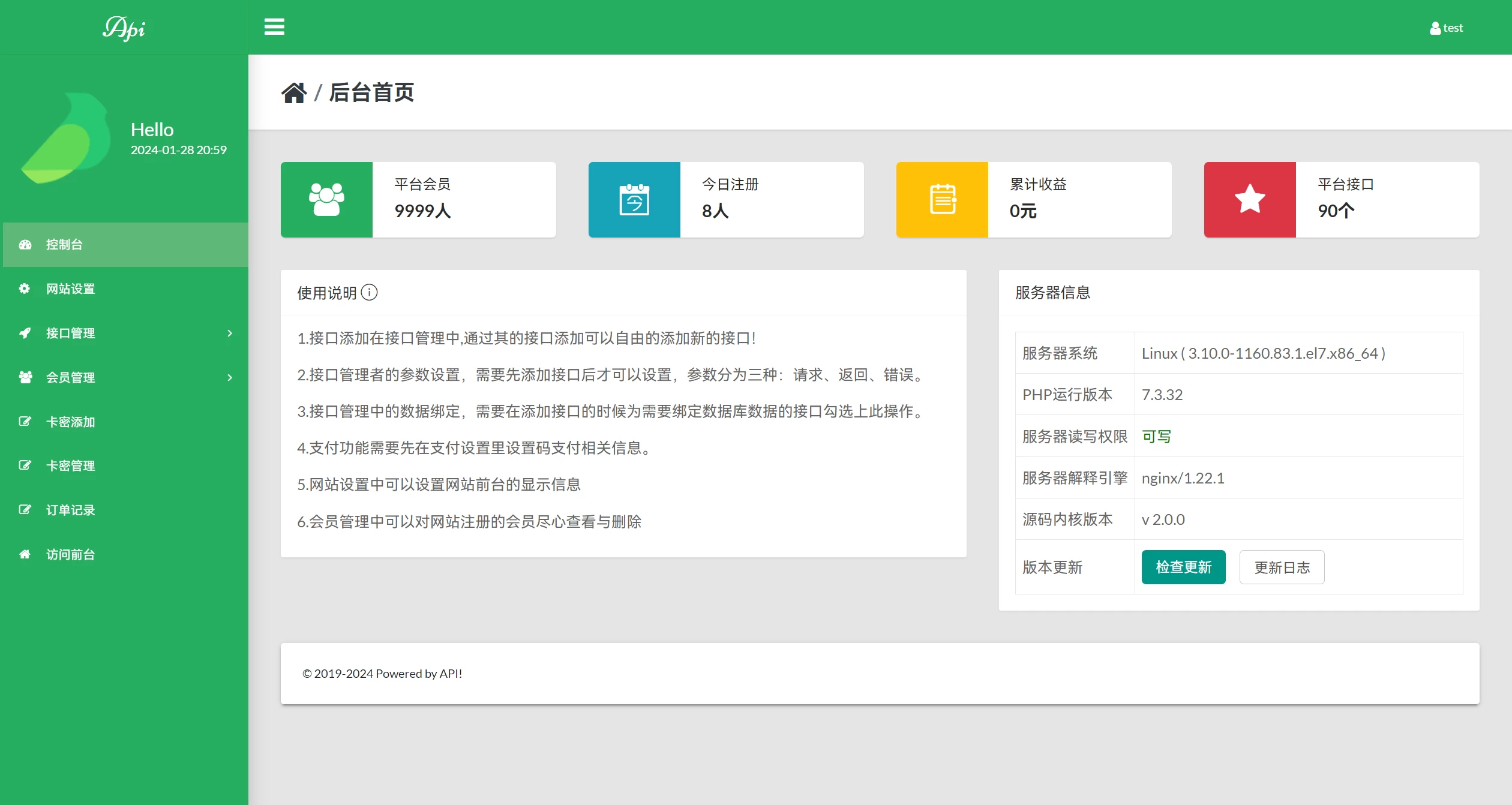Click the test user icon

[x=1435, y=28]
